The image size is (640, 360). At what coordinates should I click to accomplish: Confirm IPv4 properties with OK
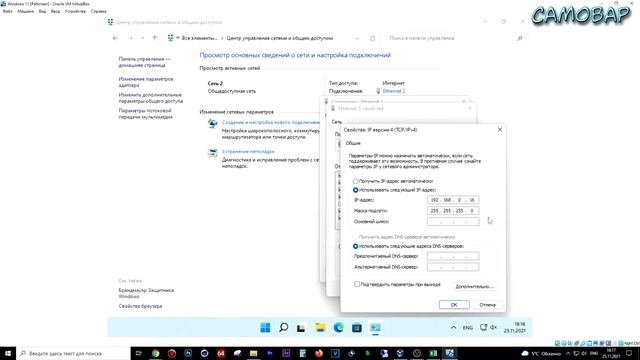(x=454, y=305)
